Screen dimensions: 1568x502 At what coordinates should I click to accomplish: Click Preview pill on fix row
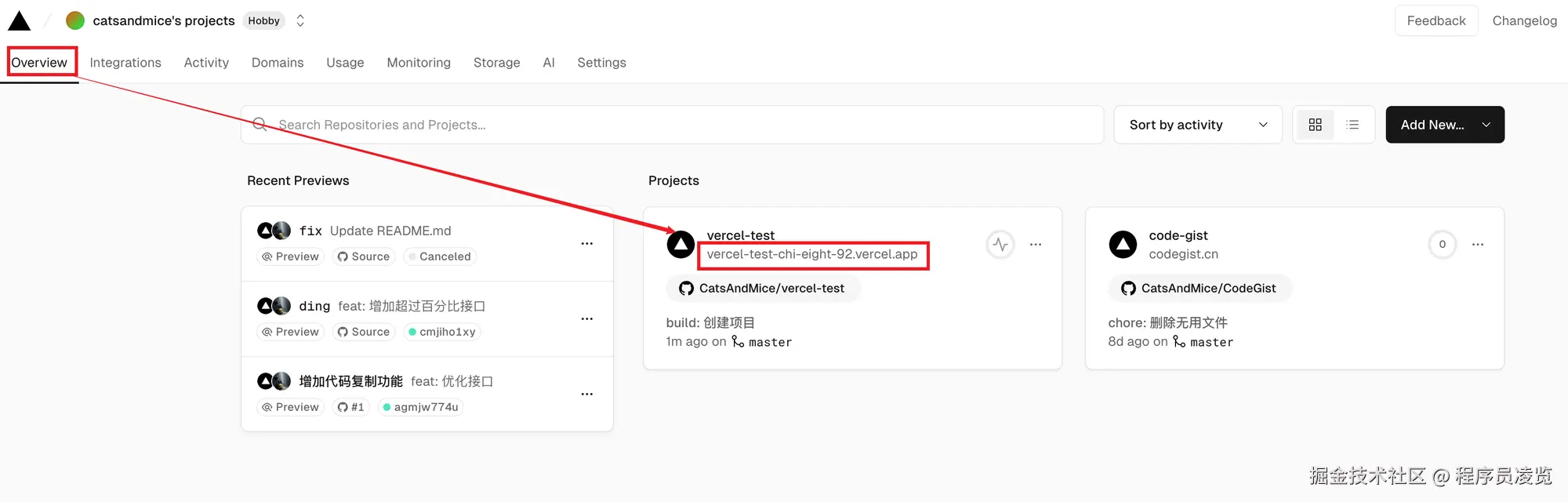[290, 256]
